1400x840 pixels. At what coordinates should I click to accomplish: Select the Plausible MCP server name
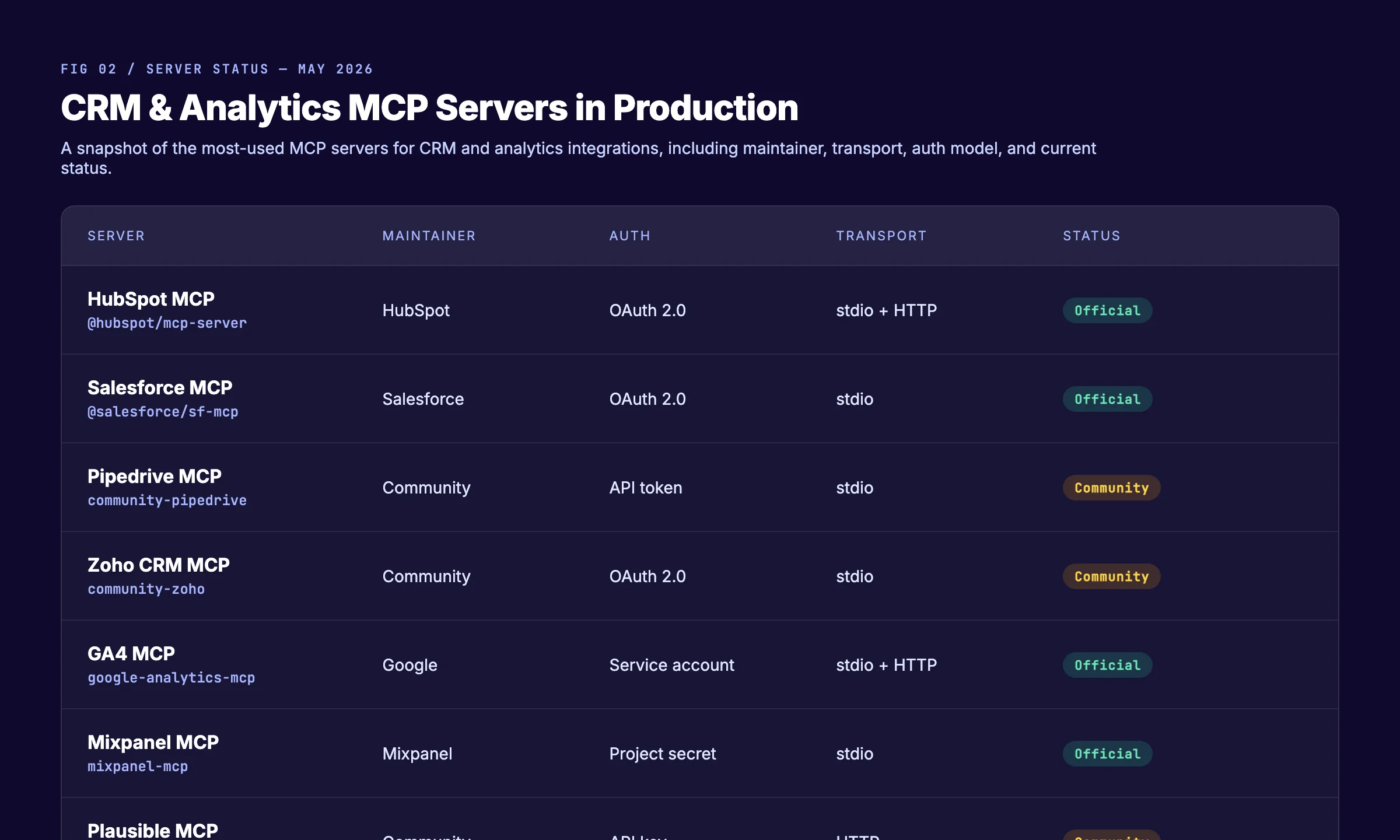point(153,831)
